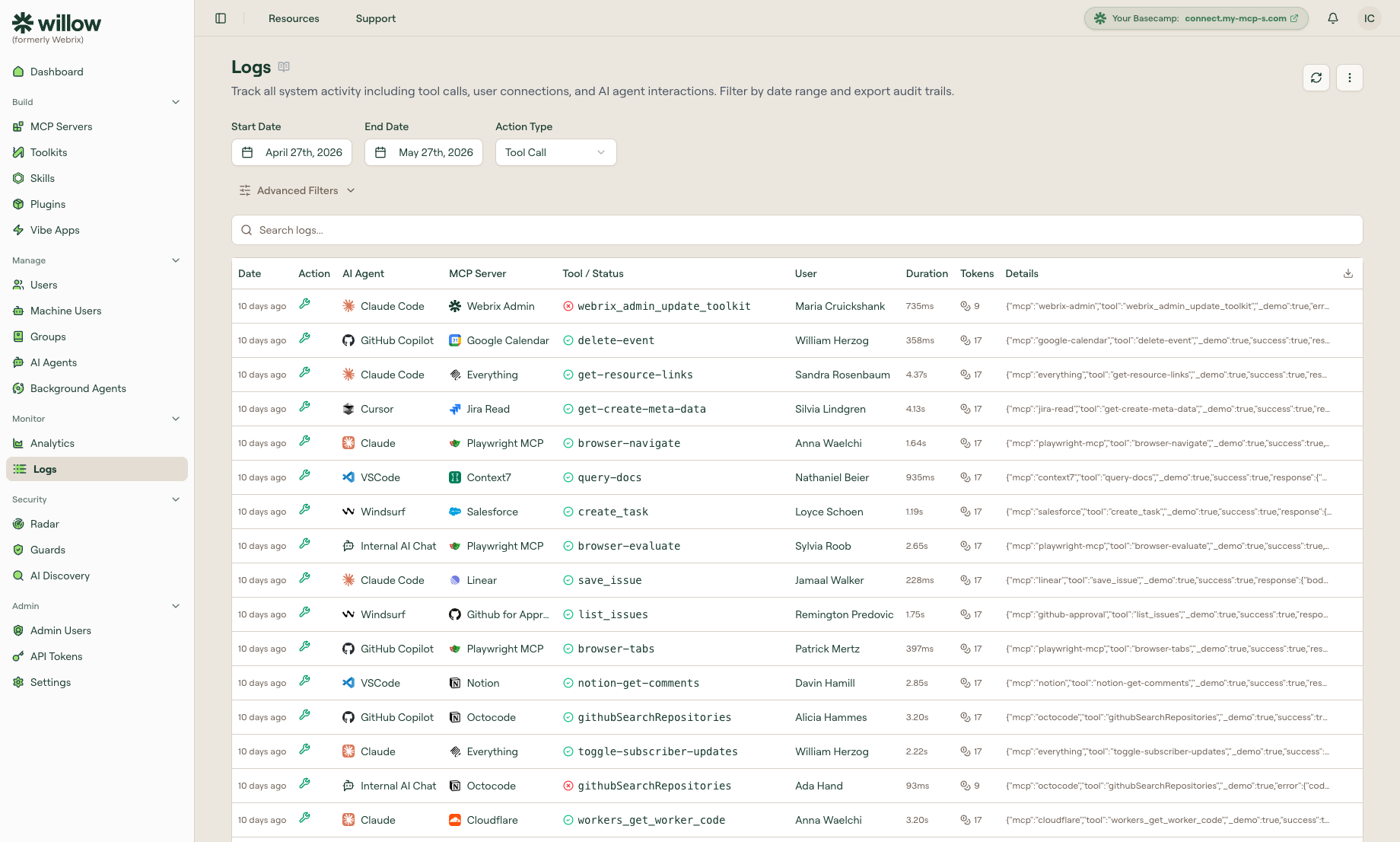Image resolution: width=1400 pixels, height=842 pixels.
Task: Toggle the sidebar panel icon
Action: pos(221,18)
